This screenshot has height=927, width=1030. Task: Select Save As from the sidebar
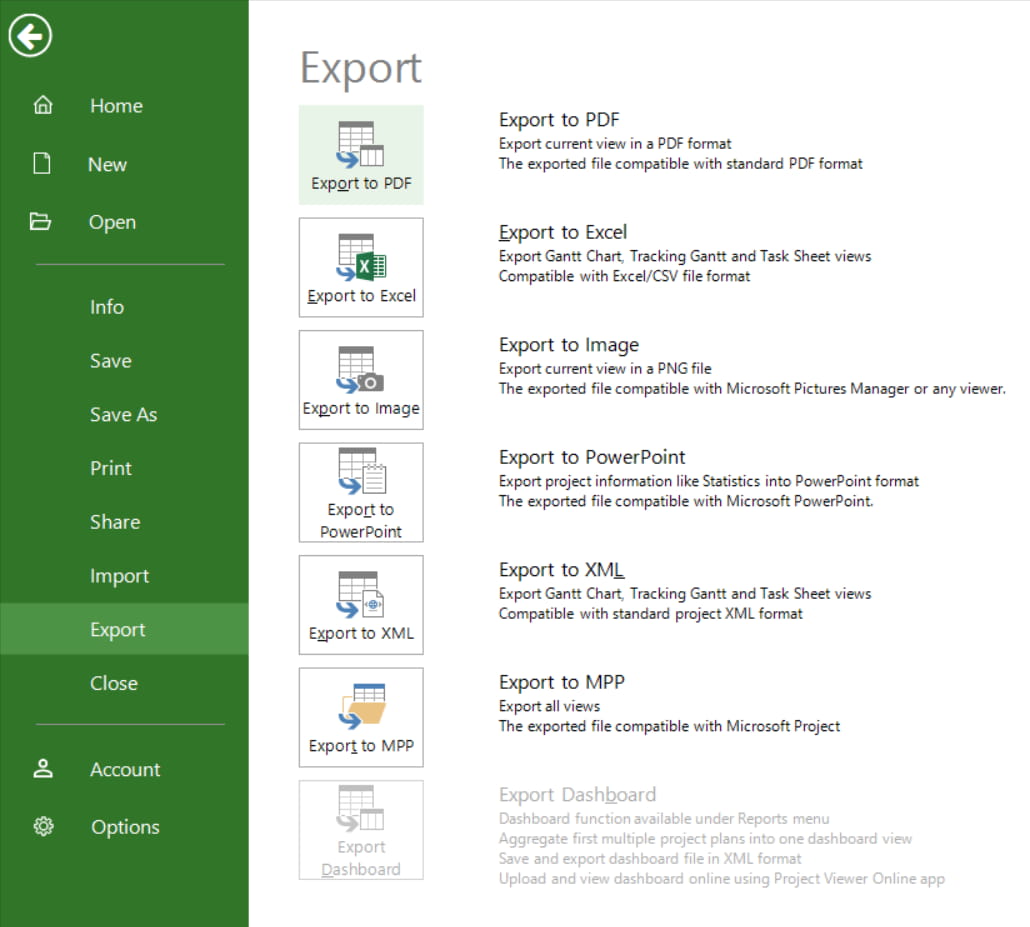[x=123, y=414]
